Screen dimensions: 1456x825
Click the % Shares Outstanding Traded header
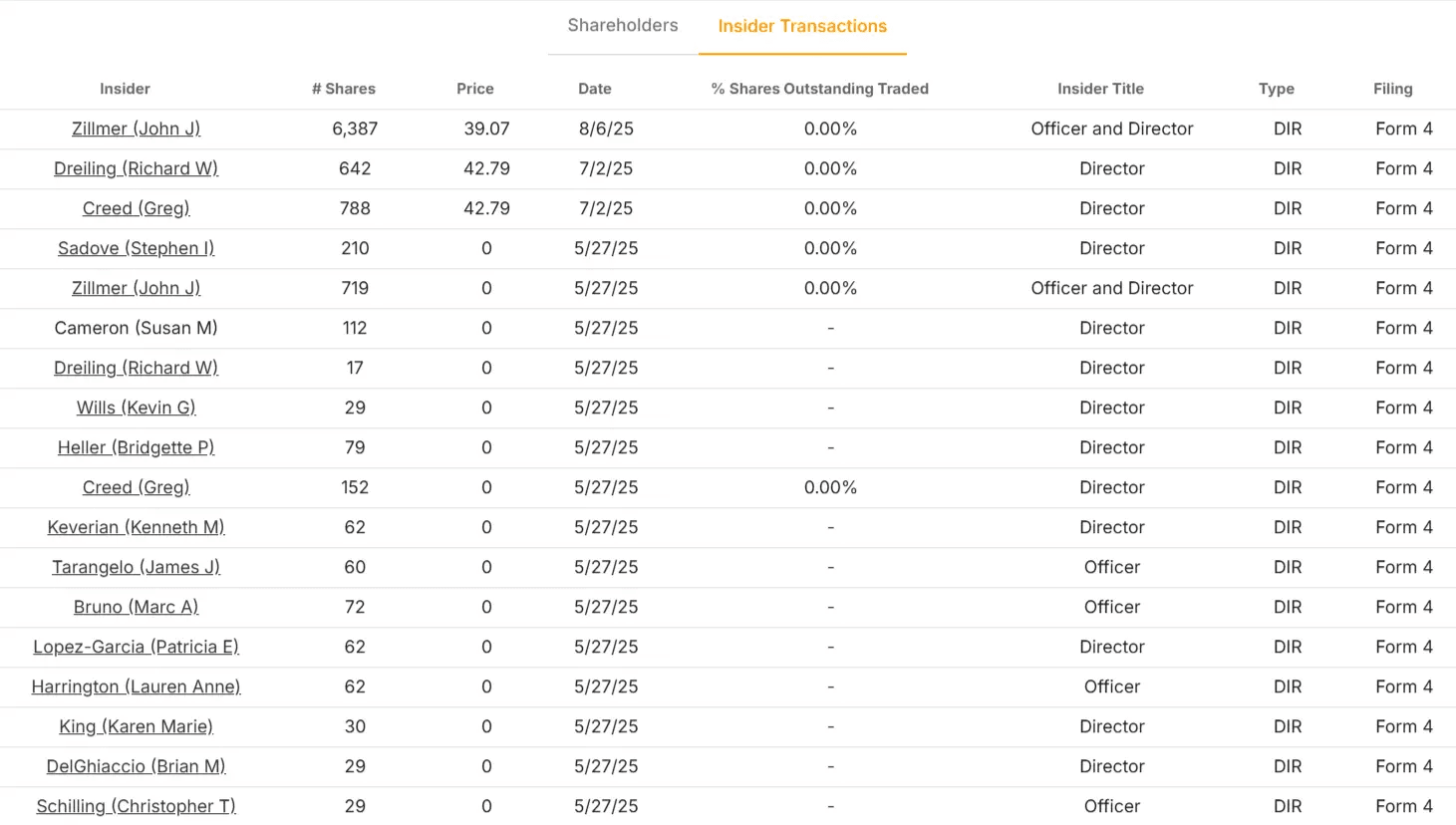pos(820,89)
